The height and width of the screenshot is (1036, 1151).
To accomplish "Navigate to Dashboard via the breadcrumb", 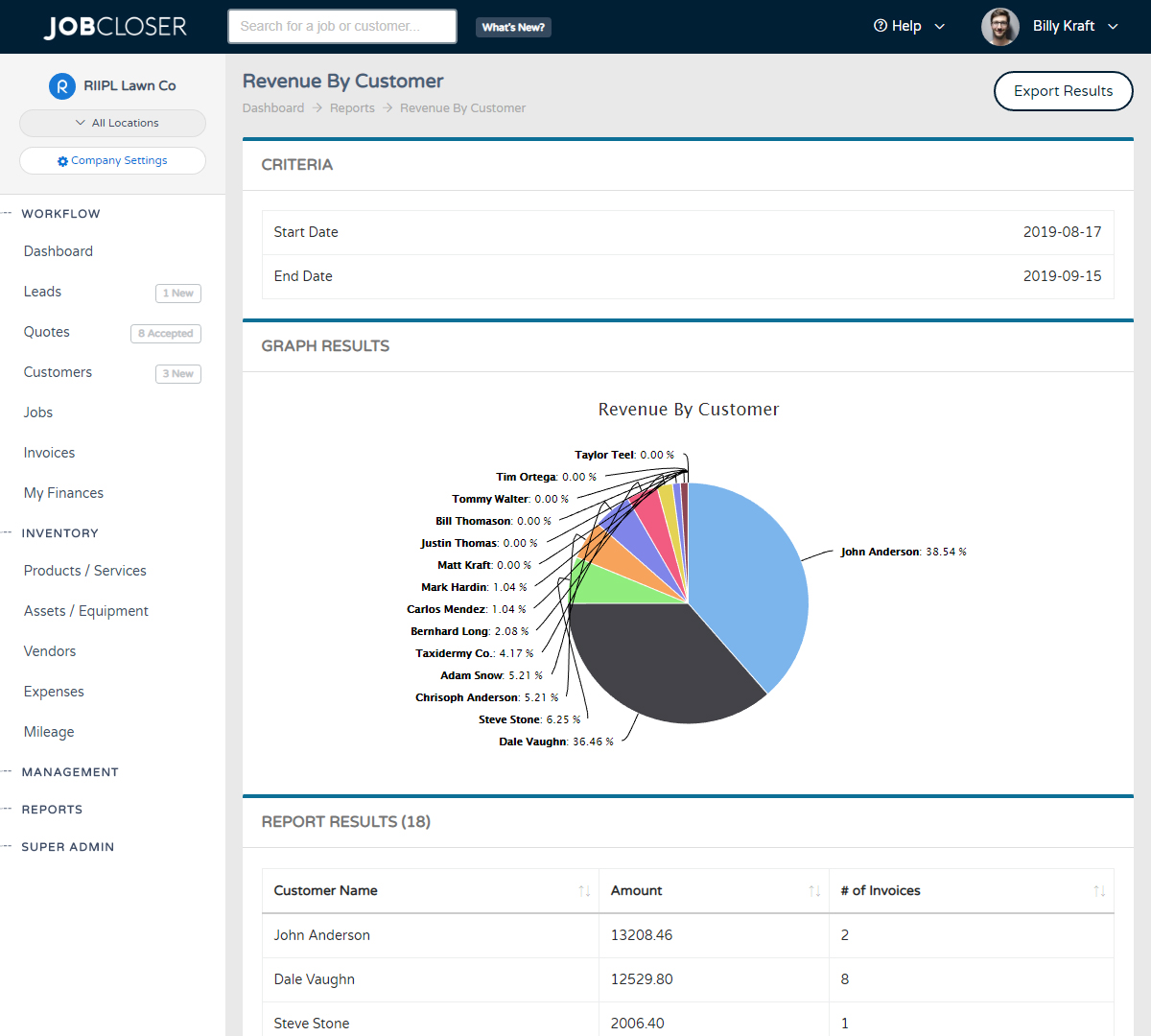I will click(x=273, y=107).
